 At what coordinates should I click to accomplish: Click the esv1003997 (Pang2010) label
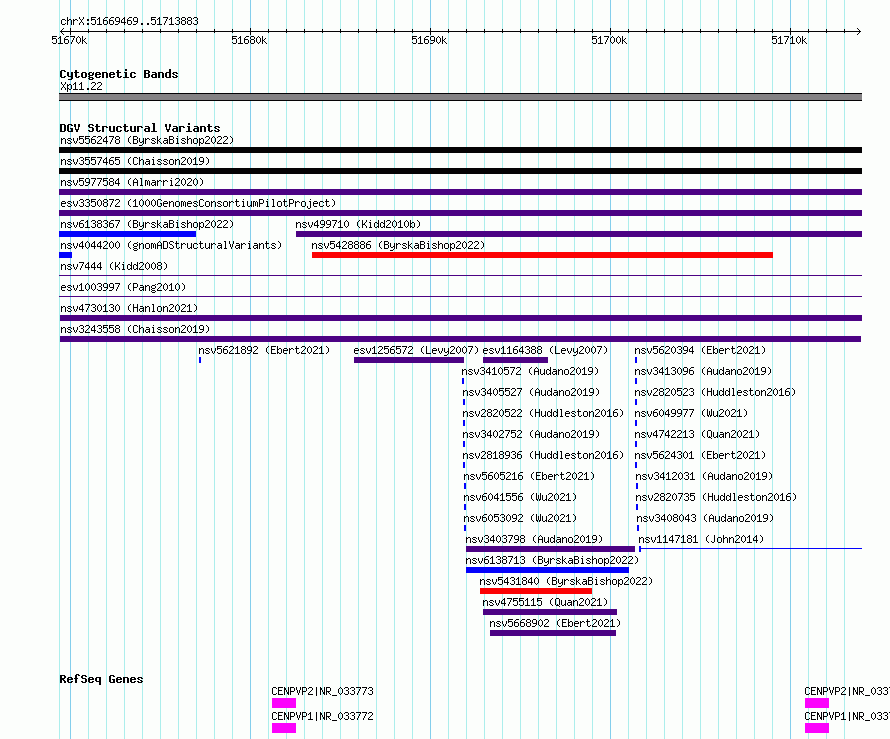[x=123, y=287]
